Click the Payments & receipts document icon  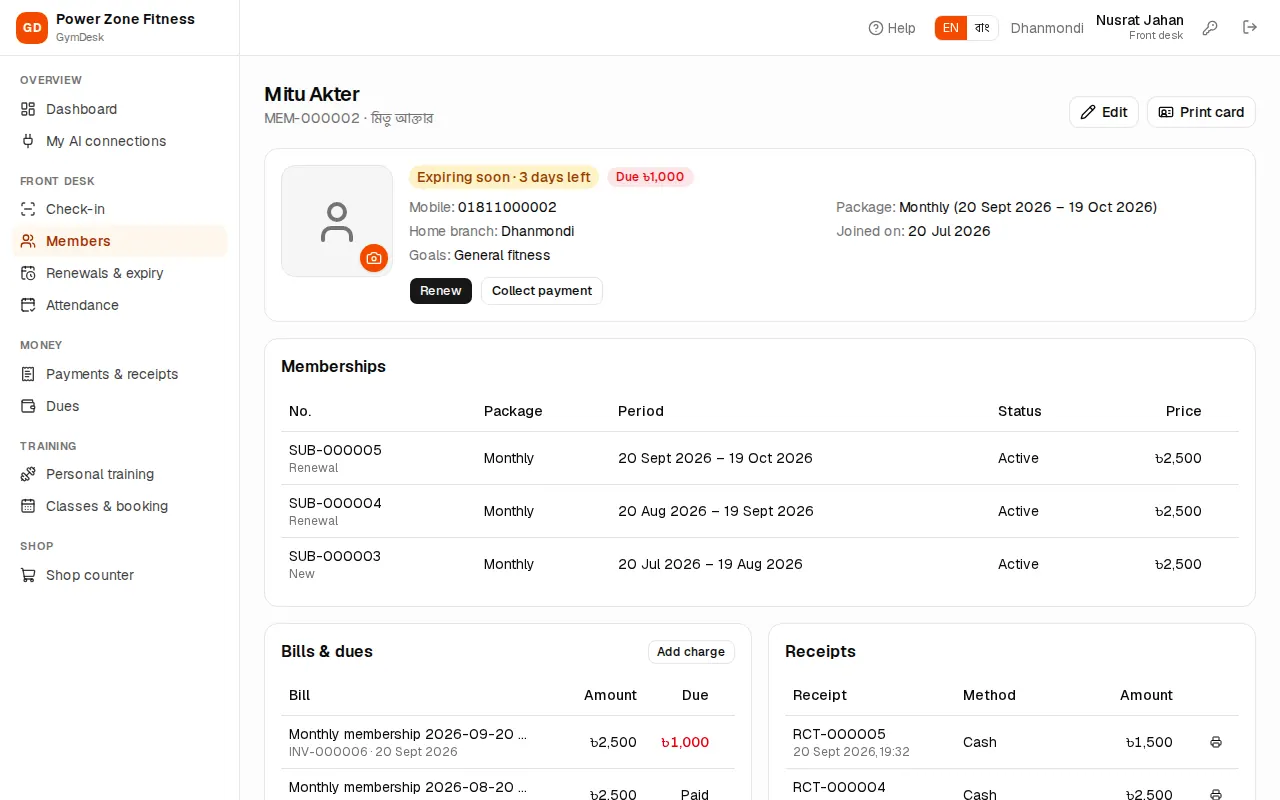pos(28,374)
